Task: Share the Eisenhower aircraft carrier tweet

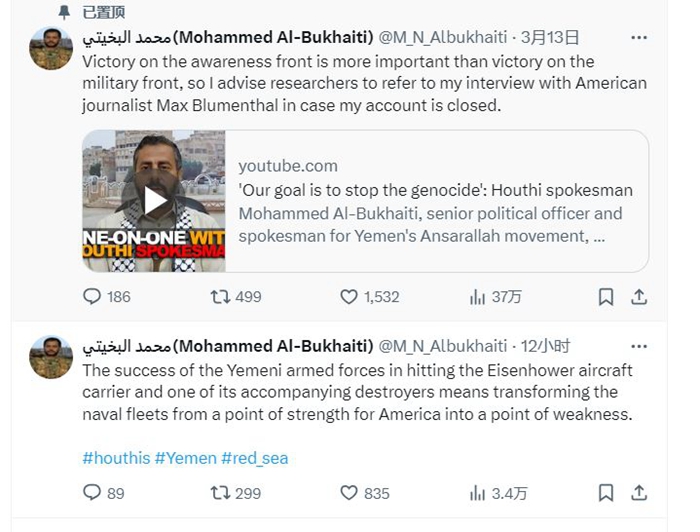Action: point(639,493)
